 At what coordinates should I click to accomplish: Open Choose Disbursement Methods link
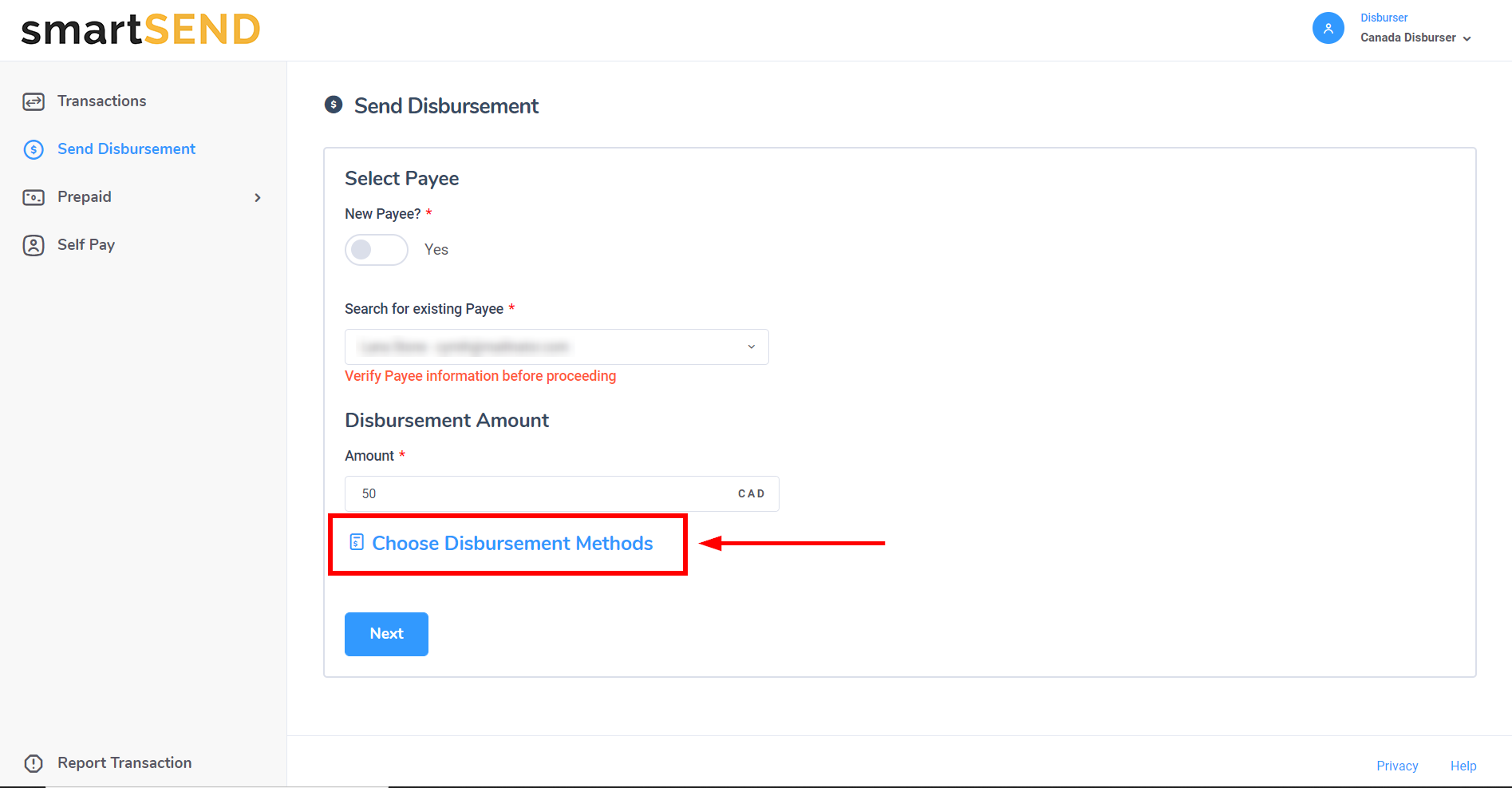[x=512, y=543]
